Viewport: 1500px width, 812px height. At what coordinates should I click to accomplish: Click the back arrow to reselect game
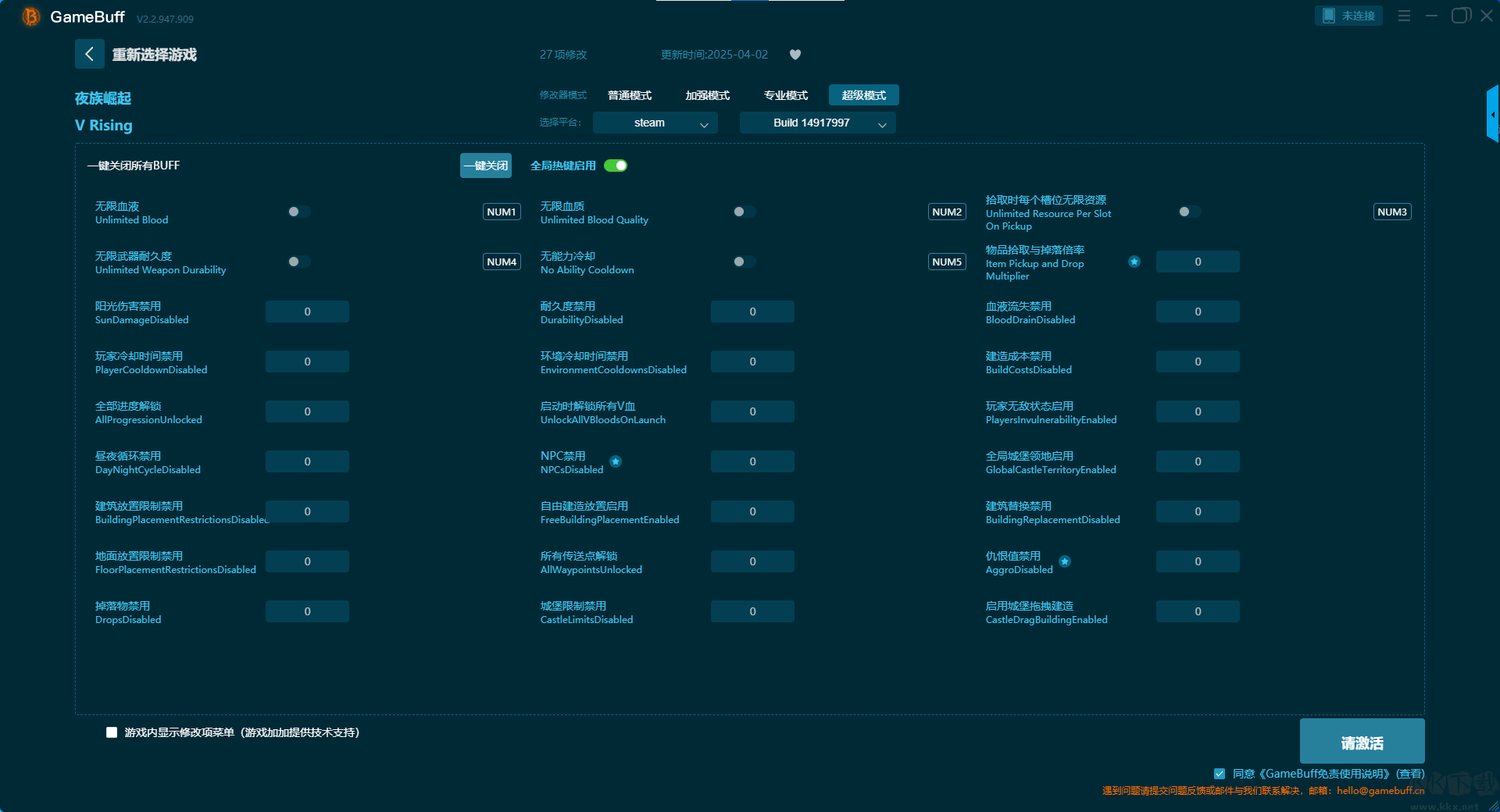(89, 54)
